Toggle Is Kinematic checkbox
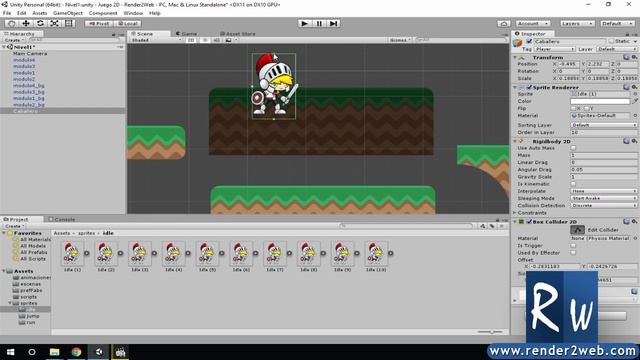The width and height of the screenshot is (640, 360). [573, 184]
